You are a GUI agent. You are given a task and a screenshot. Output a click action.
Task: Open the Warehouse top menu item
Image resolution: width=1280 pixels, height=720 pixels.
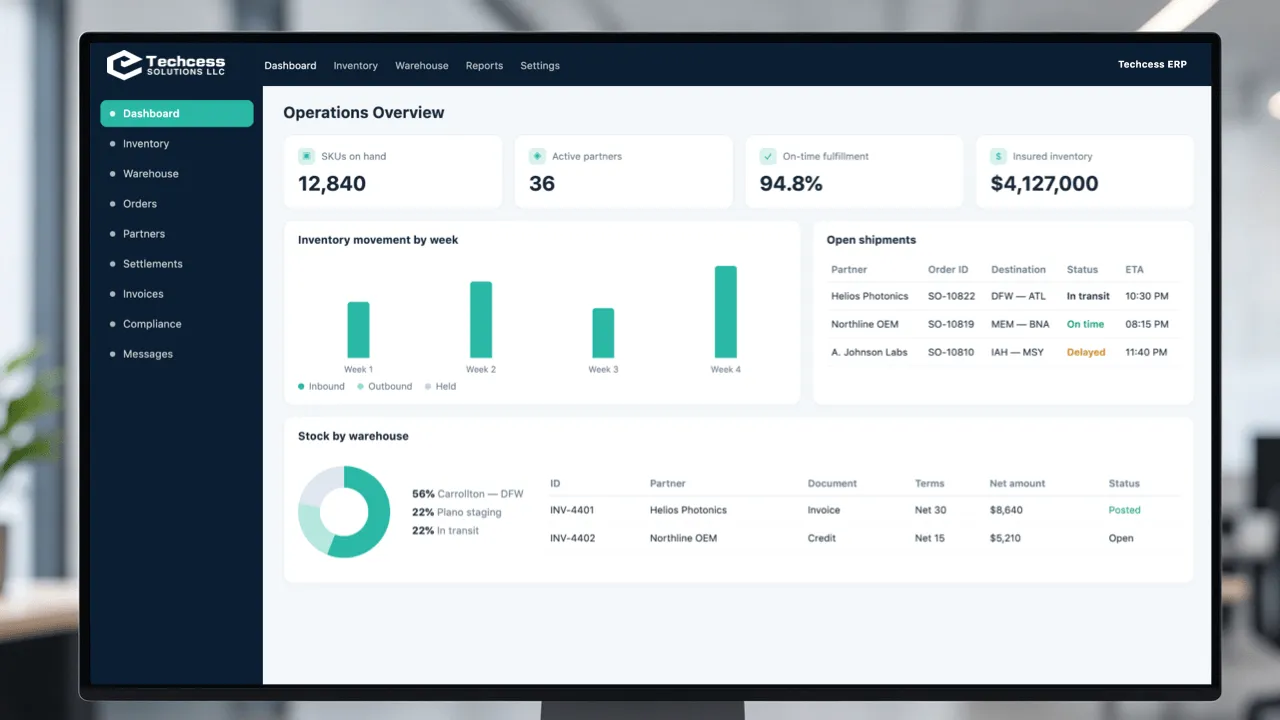click(x=422, y=66)
